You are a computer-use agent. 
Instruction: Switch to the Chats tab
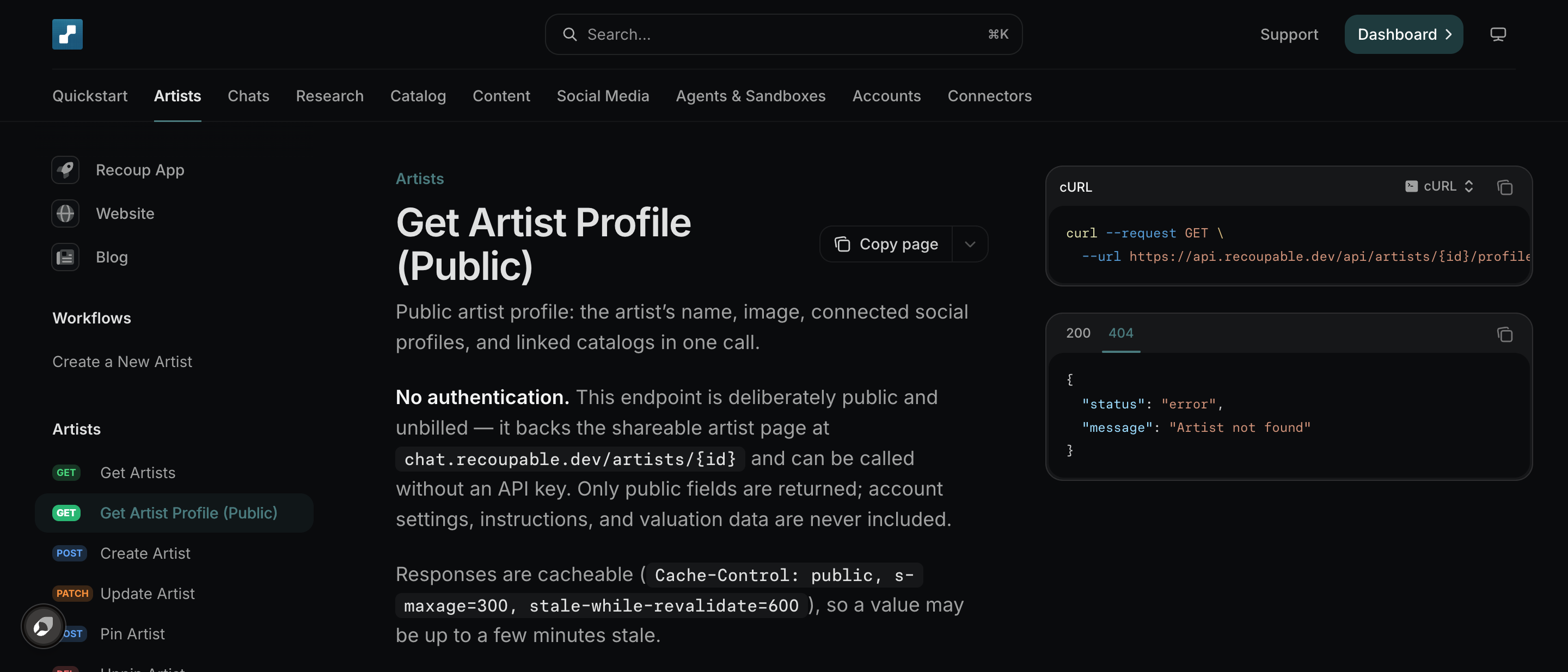[248, 95]
